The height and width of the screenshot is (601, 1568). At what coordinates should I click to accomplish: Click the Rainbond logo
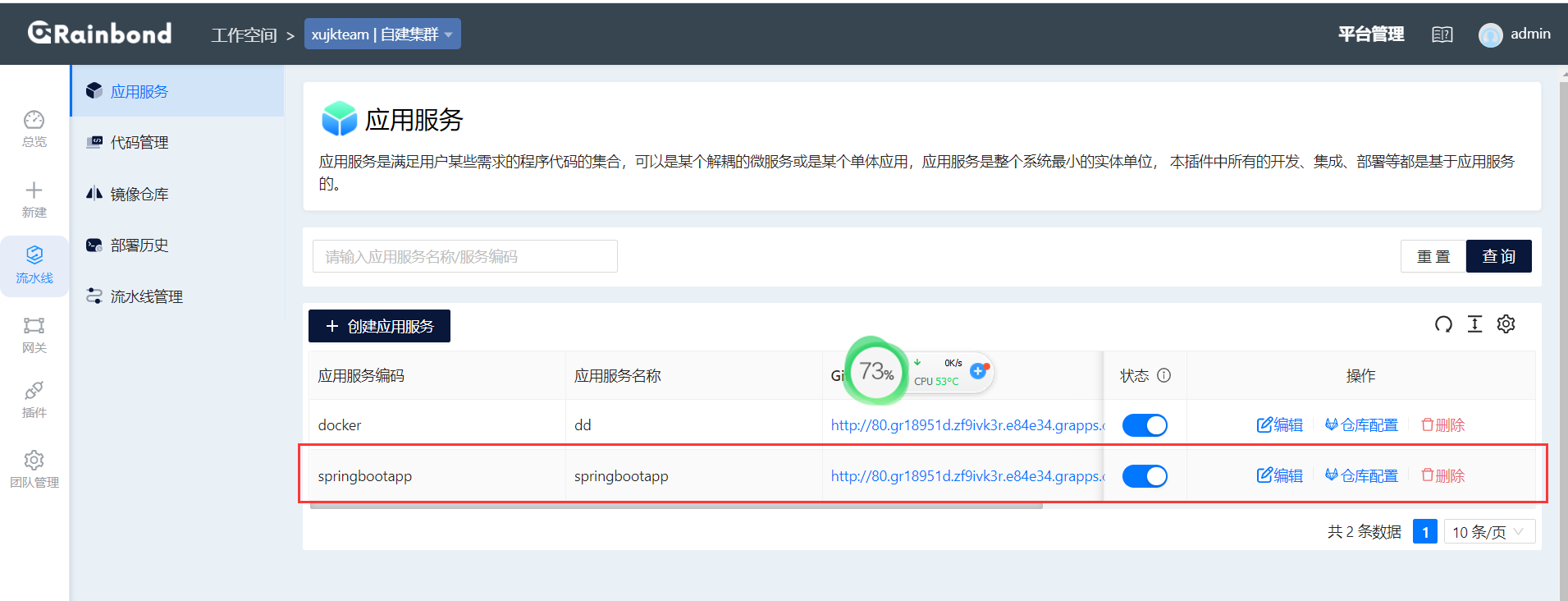pyautogui.click(x=100, y=33)
